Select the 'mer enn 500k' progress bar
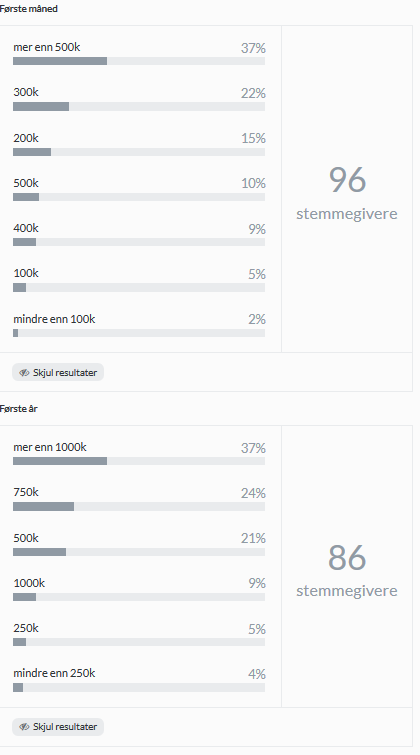Viewport: 420px width, 755px height. pyautogui.click(x=139, y=61)
